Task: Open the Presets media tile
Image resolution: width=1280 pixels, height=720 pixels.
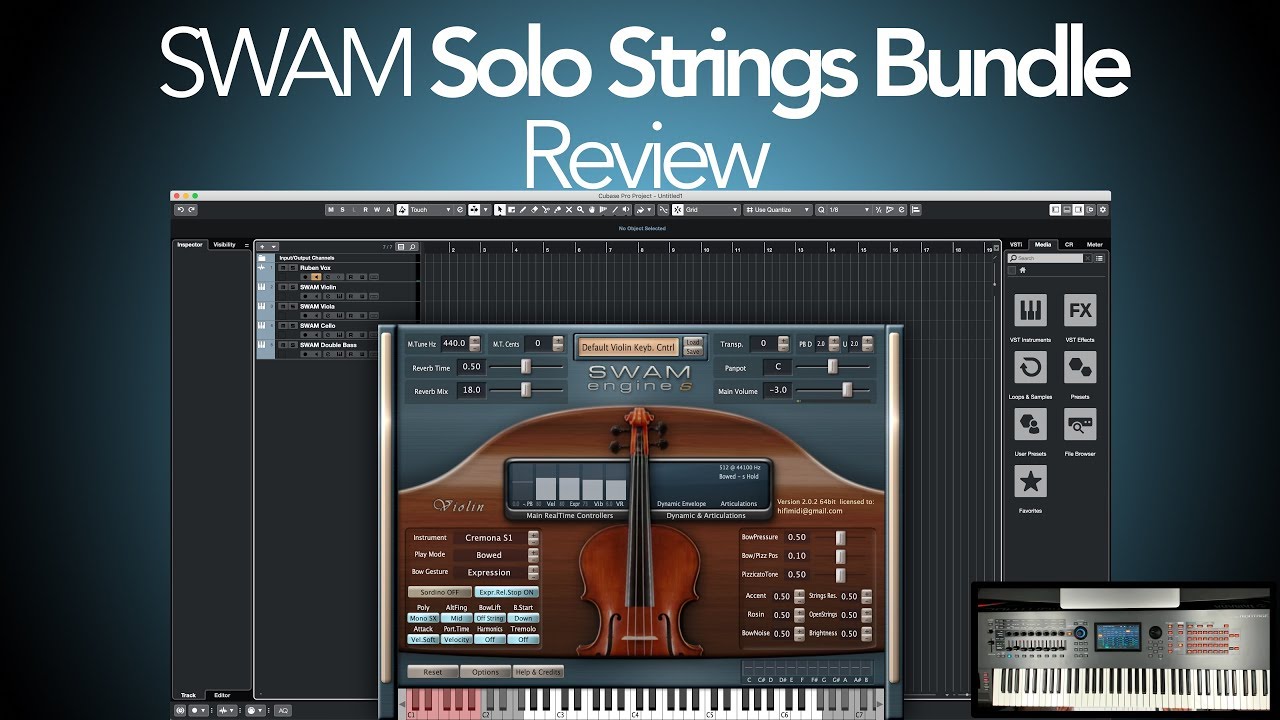Action: pyautogui.click(x=1080, y=367)
